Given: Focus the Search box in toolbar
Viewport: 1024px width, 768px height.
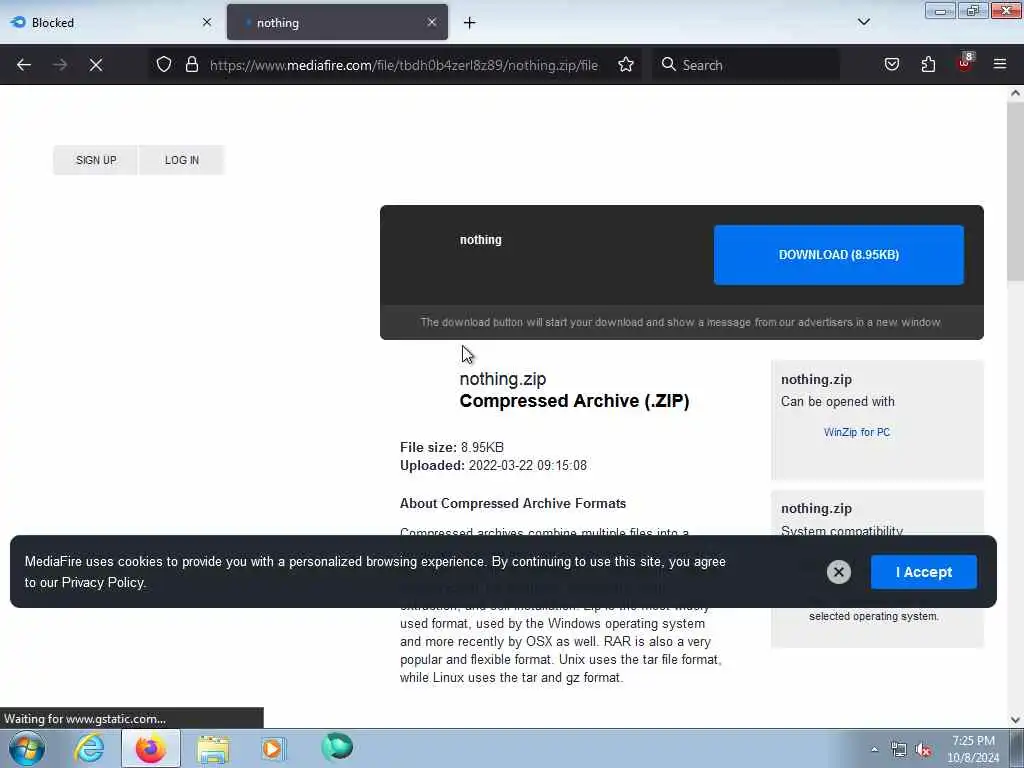Looking at the screenshot, I should click(x=746, y=65).
